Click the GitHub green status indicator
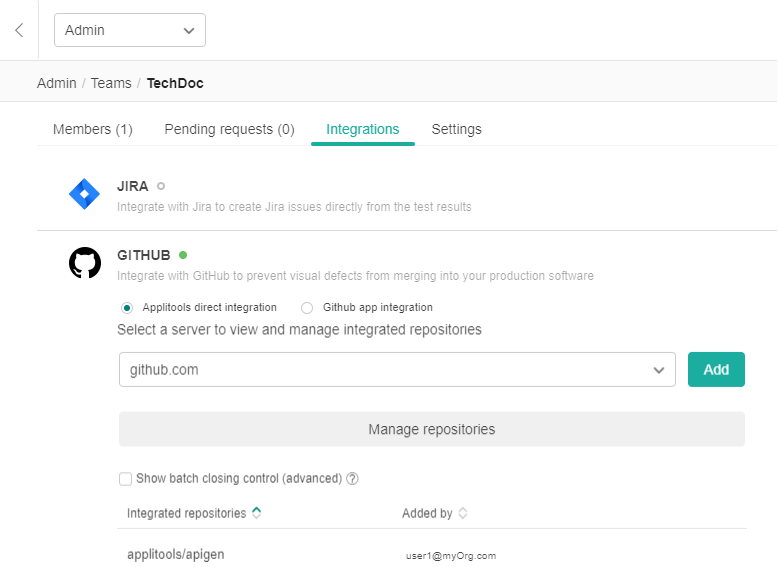 (183, 255)
